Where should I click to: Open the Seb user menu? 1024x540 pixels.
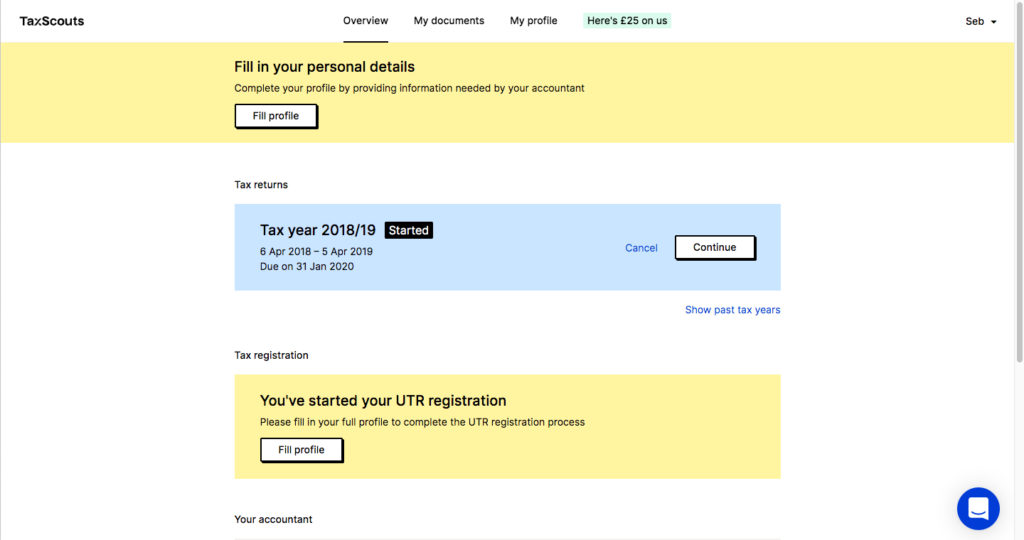[980, 22]
